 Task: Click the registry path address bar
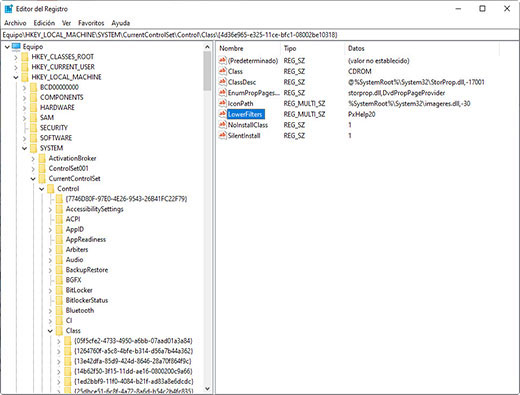click(260, 35)
